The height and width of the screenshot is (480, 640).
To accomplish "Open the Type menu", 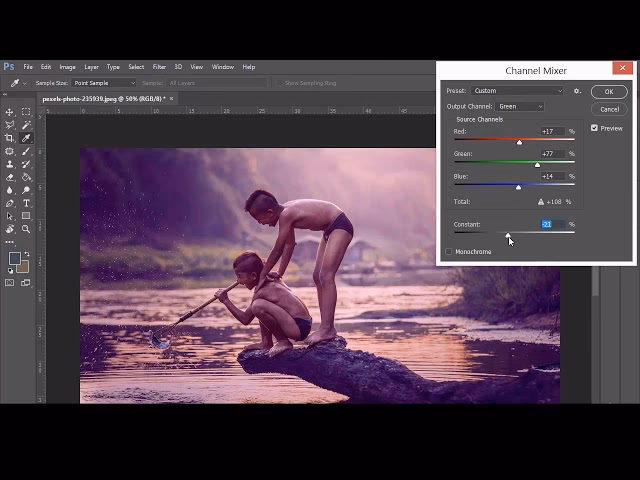I will (113, 67).
